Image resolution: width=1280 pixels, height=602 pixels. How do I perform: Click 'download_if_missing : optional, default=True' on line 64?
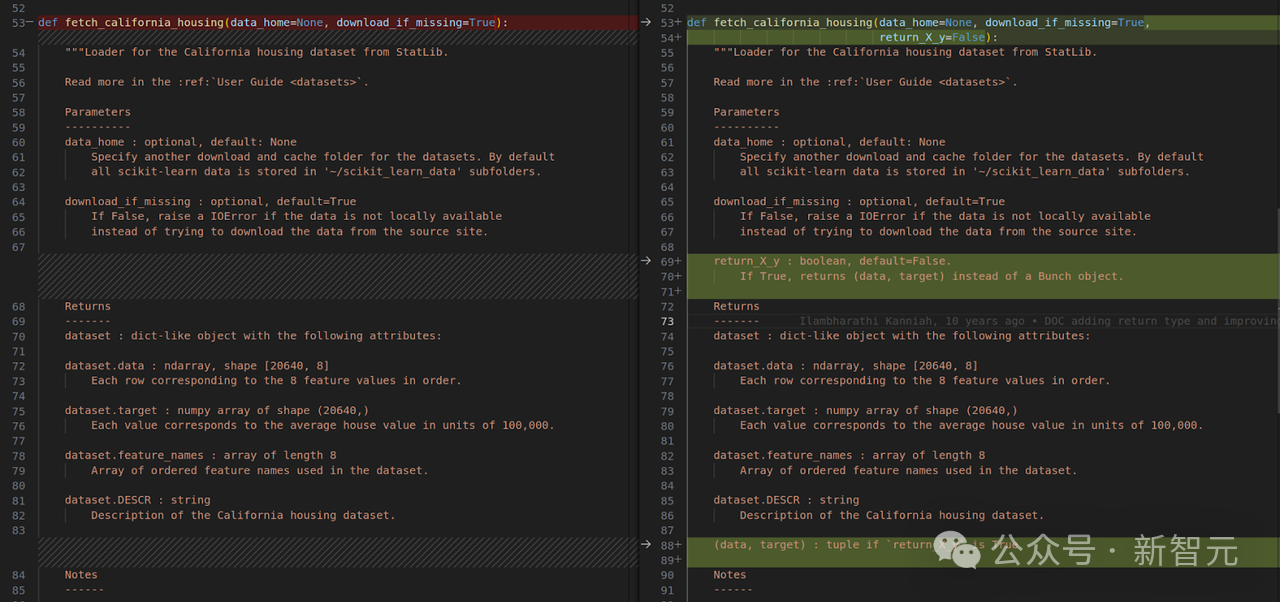(210, 201)
